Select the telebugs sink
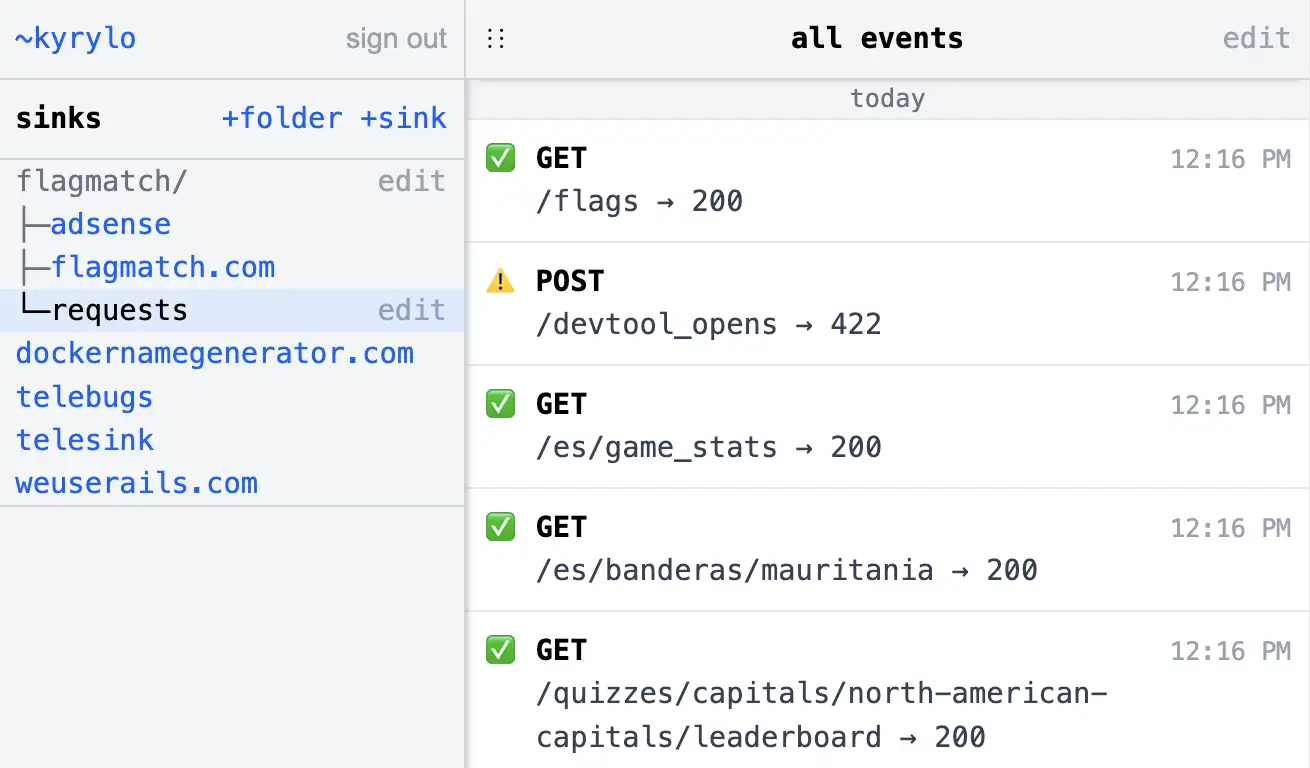This screenshot has width=1310, height=768. 84,397
